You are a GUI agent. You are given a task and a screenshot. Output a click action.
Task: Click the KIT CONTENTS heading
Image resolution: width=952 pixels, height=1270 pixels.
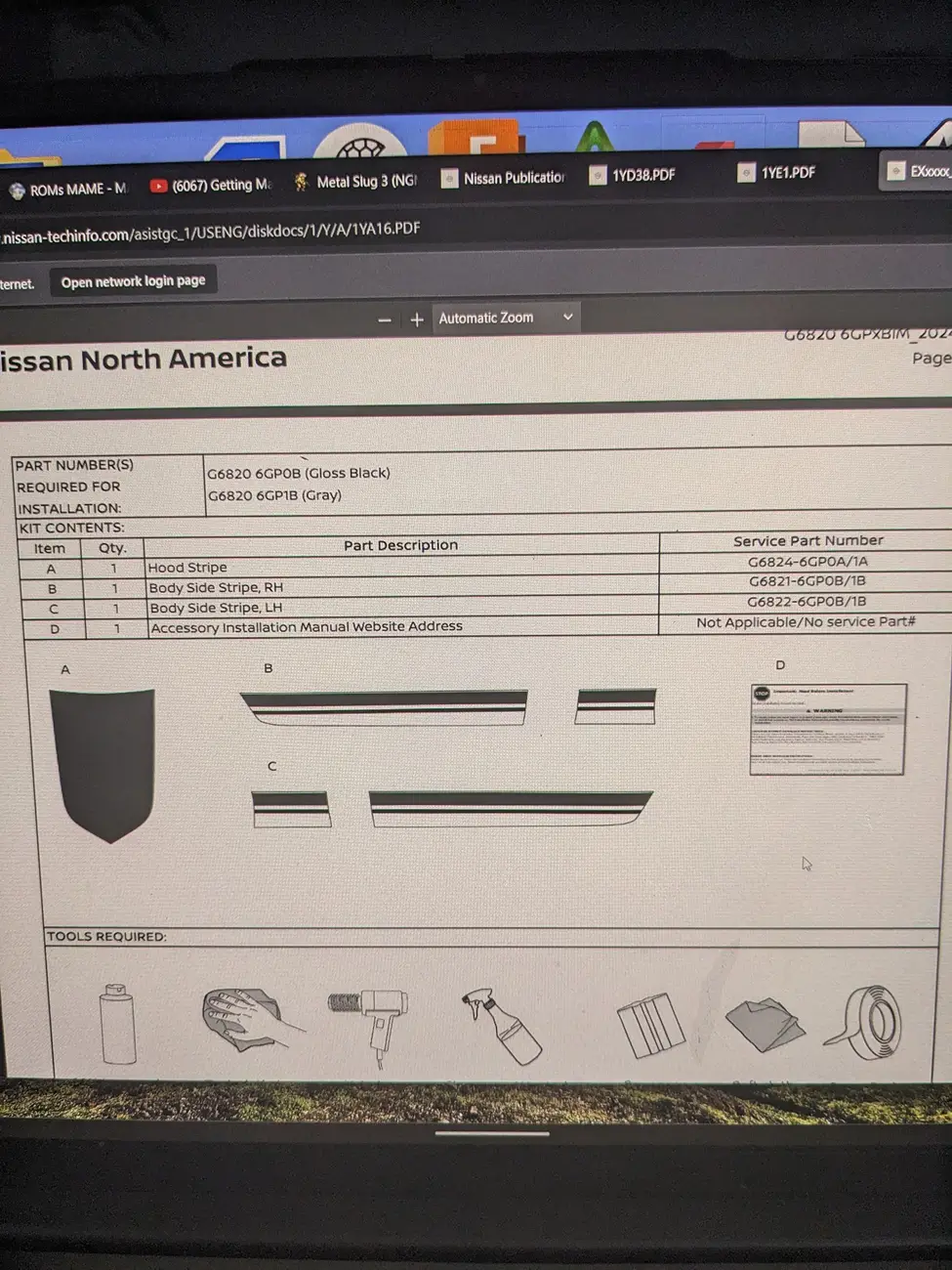(x=71, y=528)
